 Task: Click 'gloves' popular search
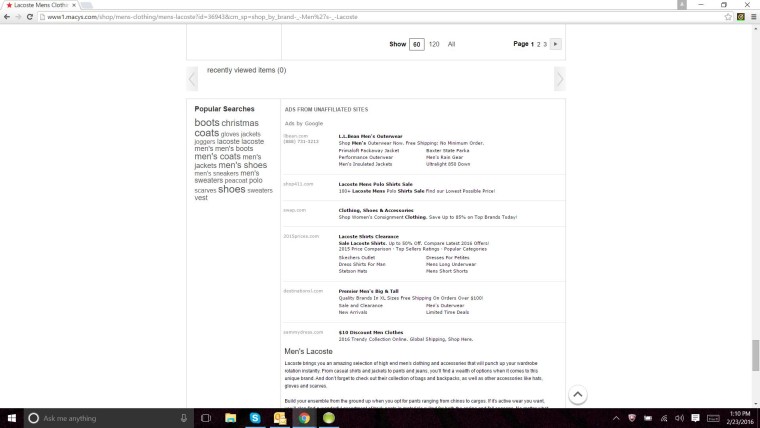(x=230, y=134)
